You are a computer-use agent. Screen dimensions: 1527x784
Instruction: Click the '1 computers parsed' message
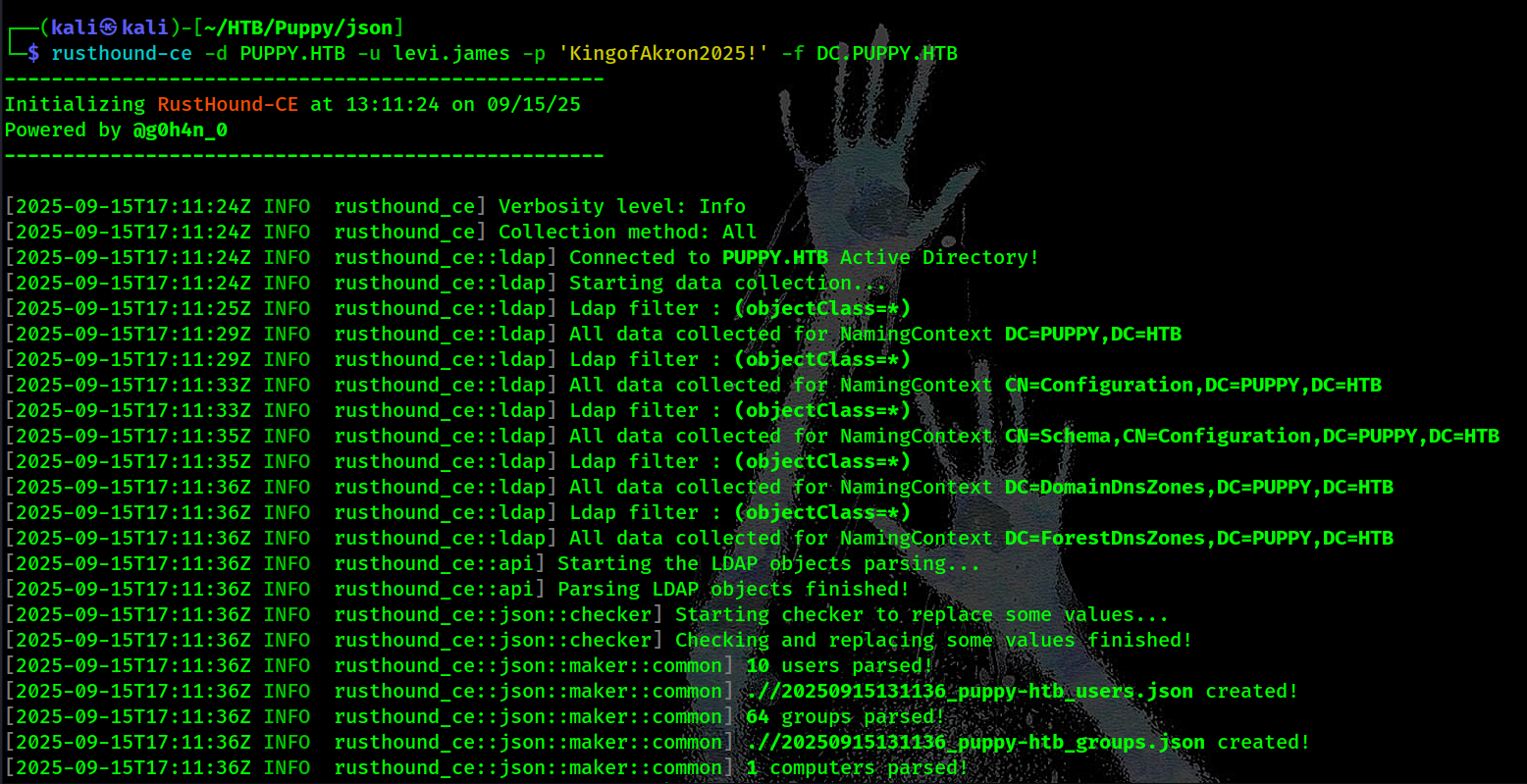point(858,767)
